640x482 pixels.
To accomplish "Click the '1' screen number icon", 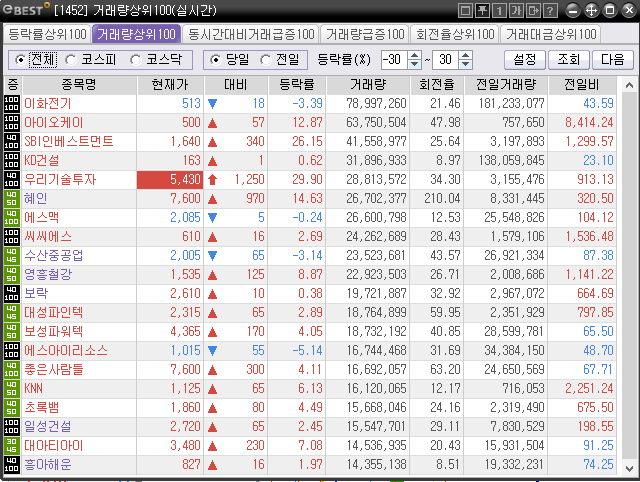I will 499,11.
